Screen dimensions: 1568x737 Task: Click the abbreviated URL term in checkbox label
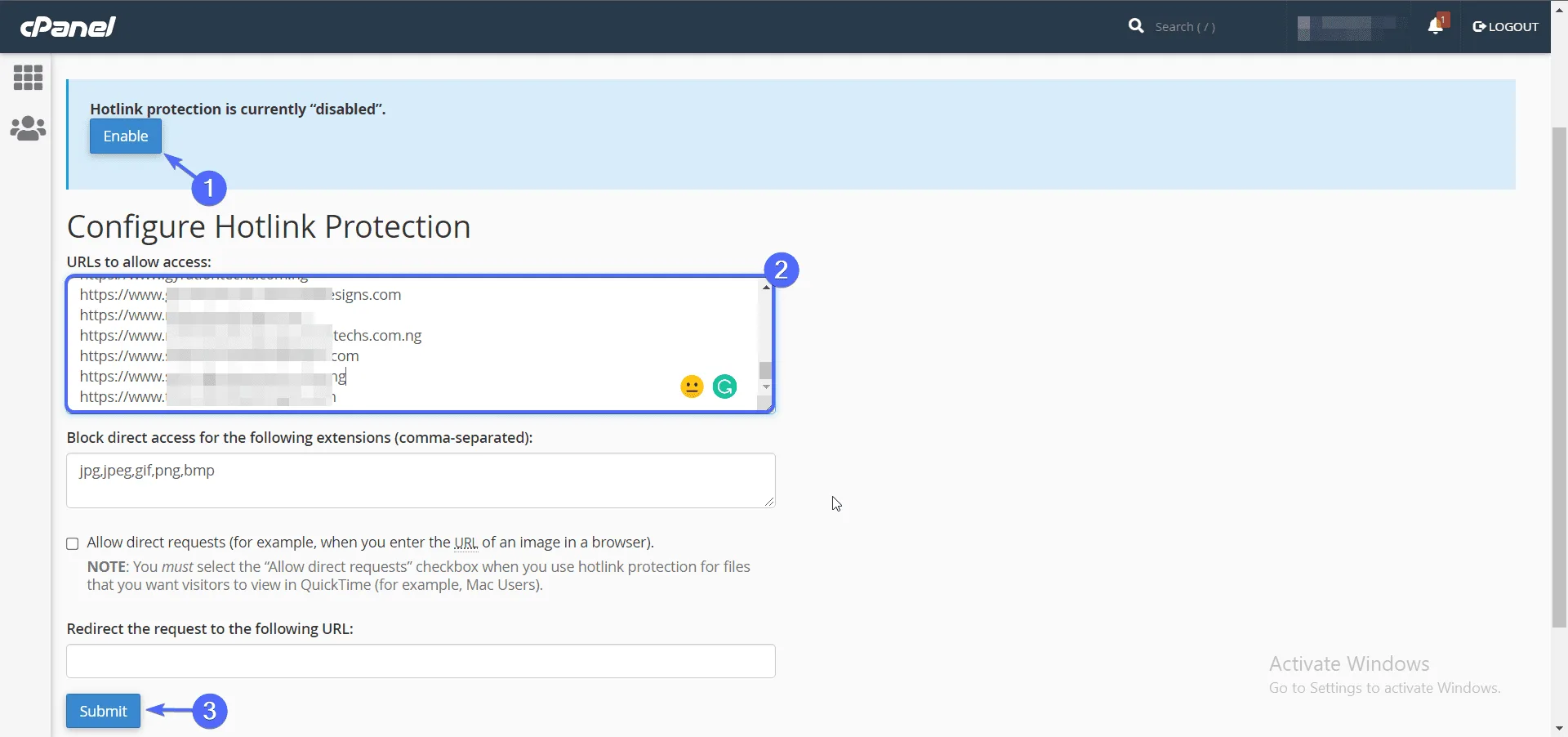click(465, 543)
